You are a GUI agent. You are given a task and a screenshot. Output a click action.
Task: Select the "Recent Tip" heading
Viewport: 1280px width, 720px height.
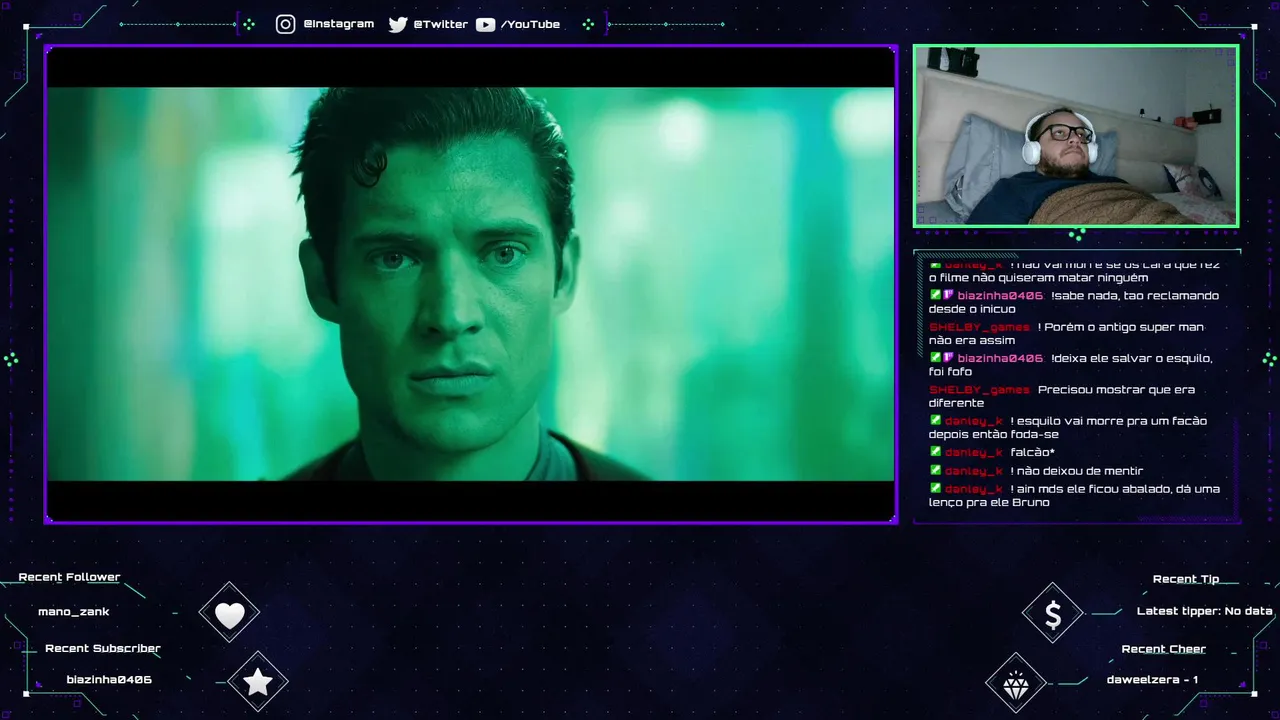(x=1186, y=579)
